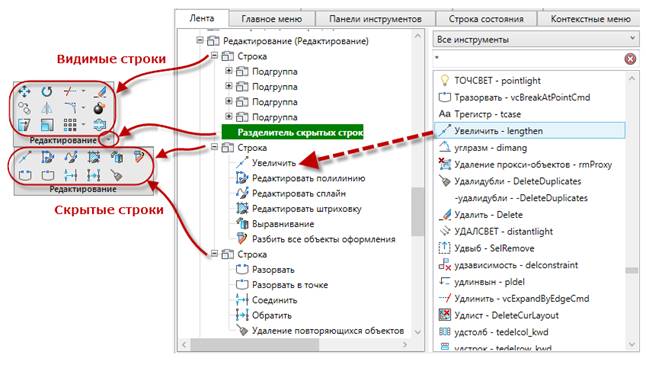The image size is (646, 365).
Task: Select Обратить in the tree
Action: pyautogui.click(x=272, y=315)
